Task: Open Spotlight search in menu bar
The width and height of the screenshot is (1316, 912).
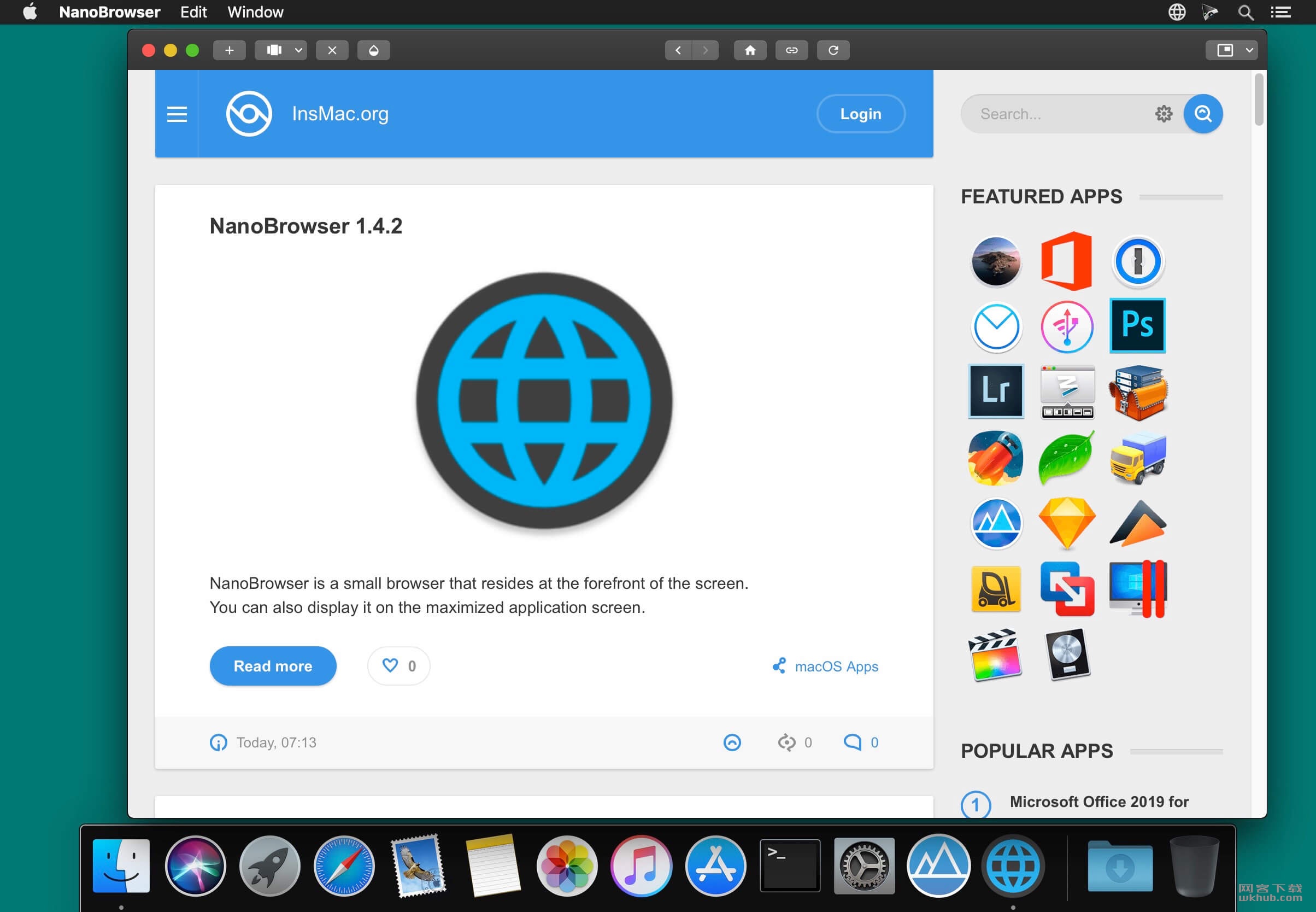Action: [x=1245, y=12]
